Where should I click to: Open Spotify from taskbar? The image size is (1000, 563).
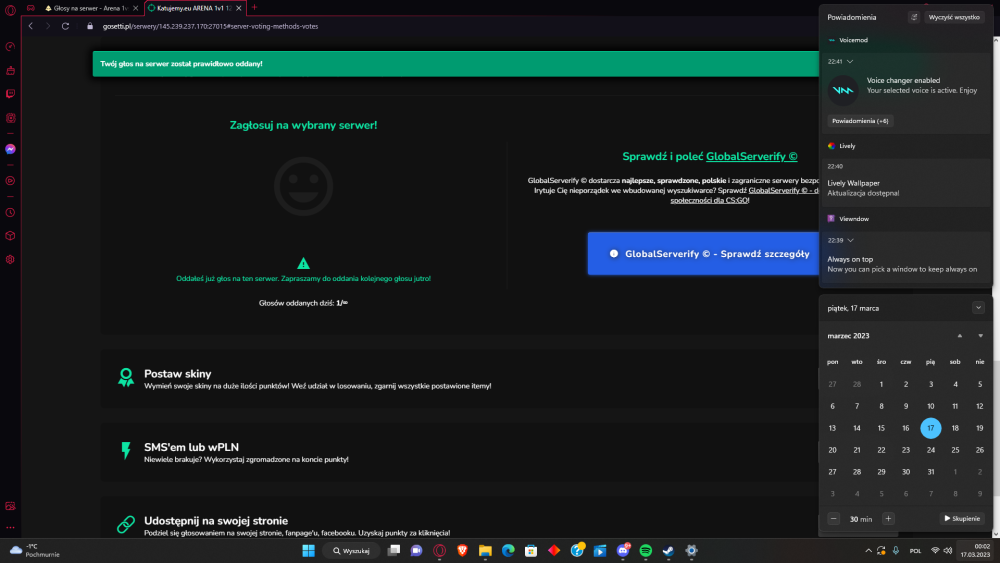click(645, 551)
